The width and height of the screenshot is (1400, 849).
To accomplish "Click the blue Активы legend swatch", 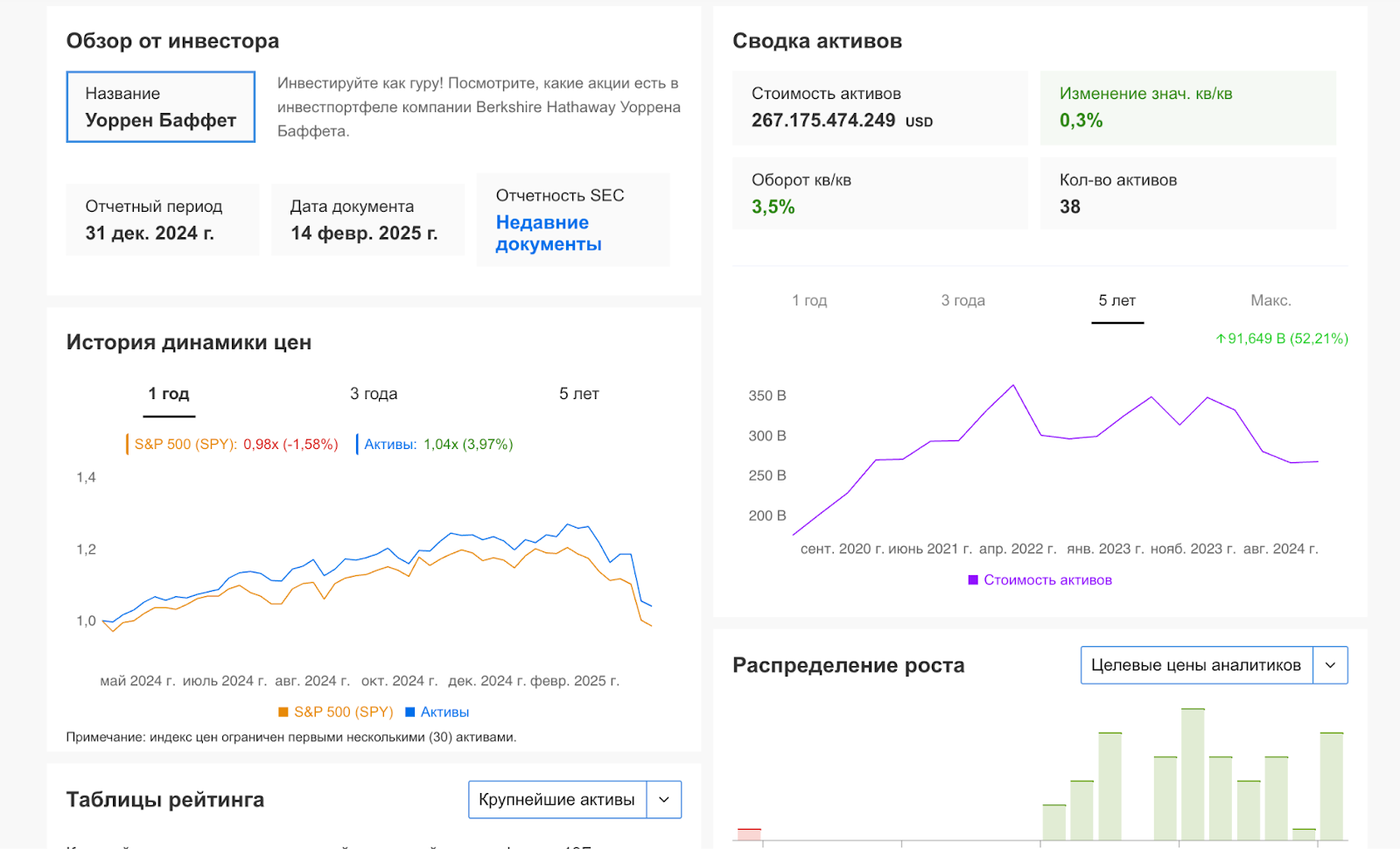I will 409,712.
